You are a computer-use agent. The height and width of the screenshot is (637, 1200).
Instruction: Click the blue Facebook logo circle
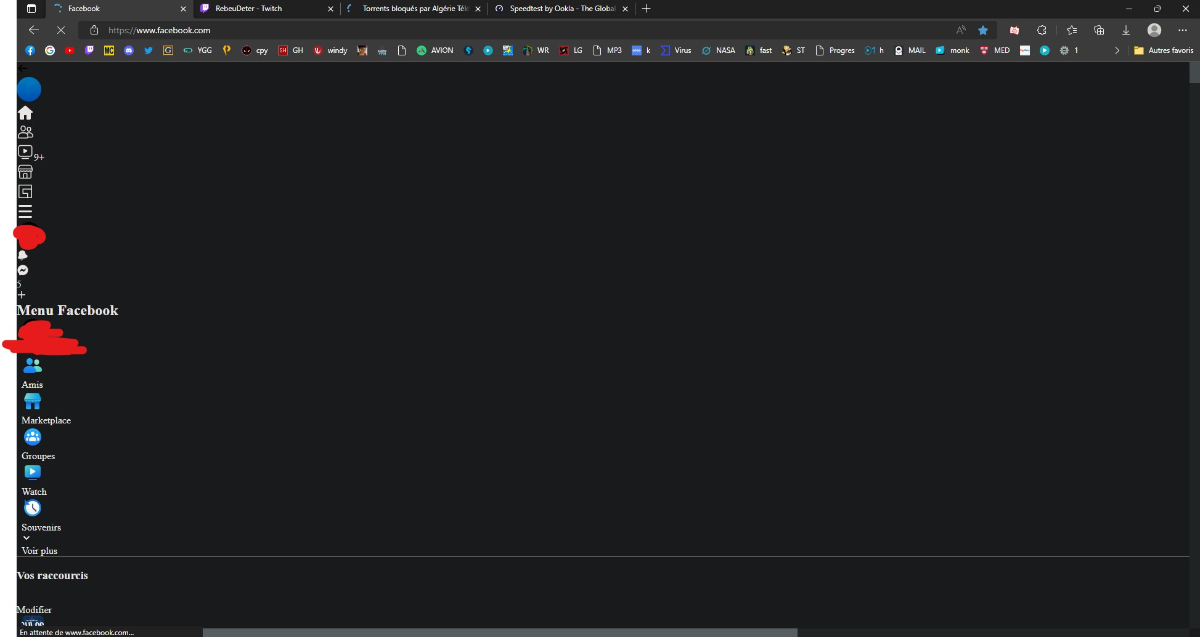click(x=29, y=89)
